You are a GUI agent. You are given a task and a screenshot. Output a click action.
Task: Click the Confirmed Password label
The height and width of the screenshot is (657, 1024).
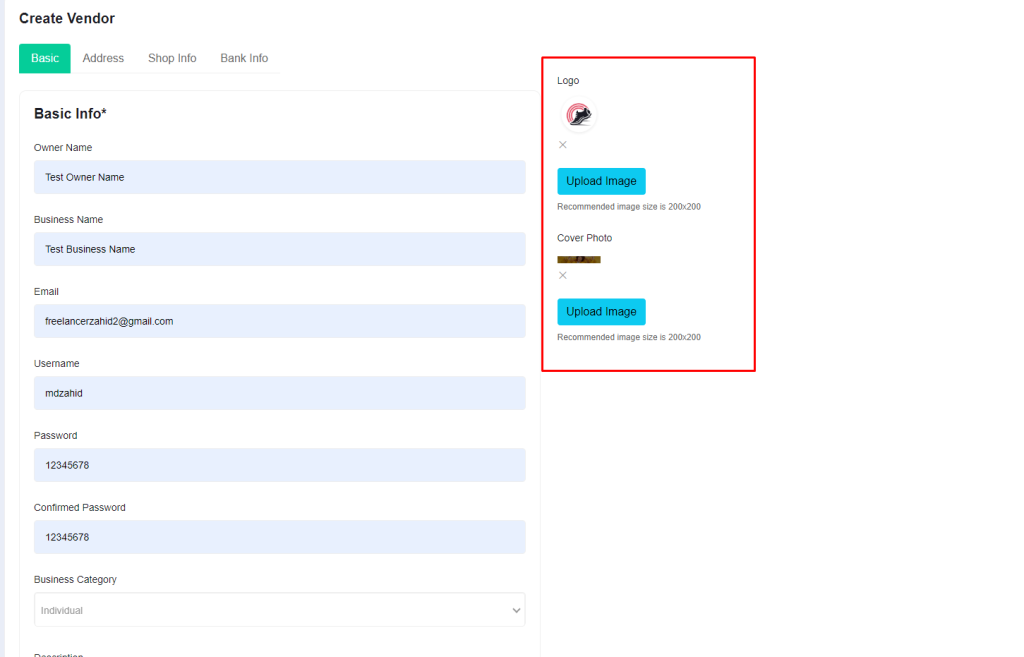[x=80, y=507]
